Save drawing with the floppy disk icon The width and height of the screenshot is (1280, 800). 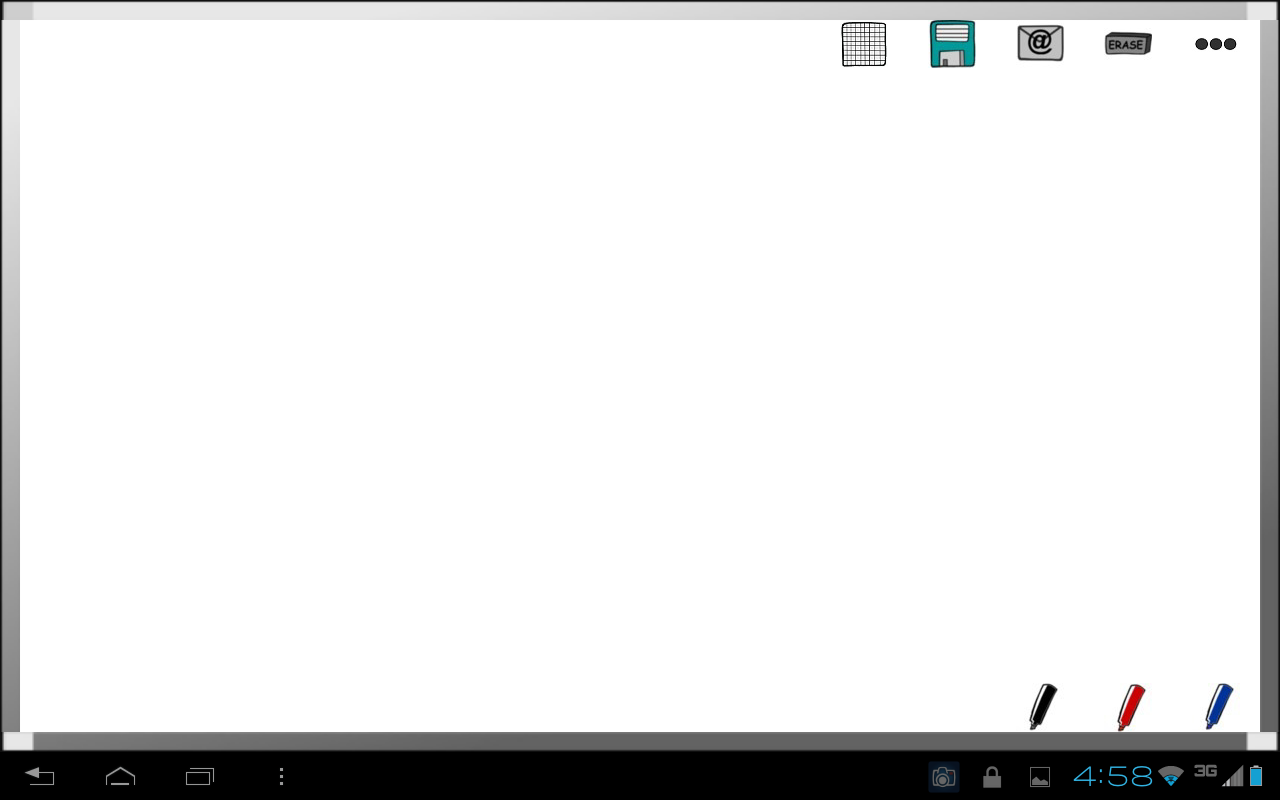pyautogui.click(x=952, y=44)
